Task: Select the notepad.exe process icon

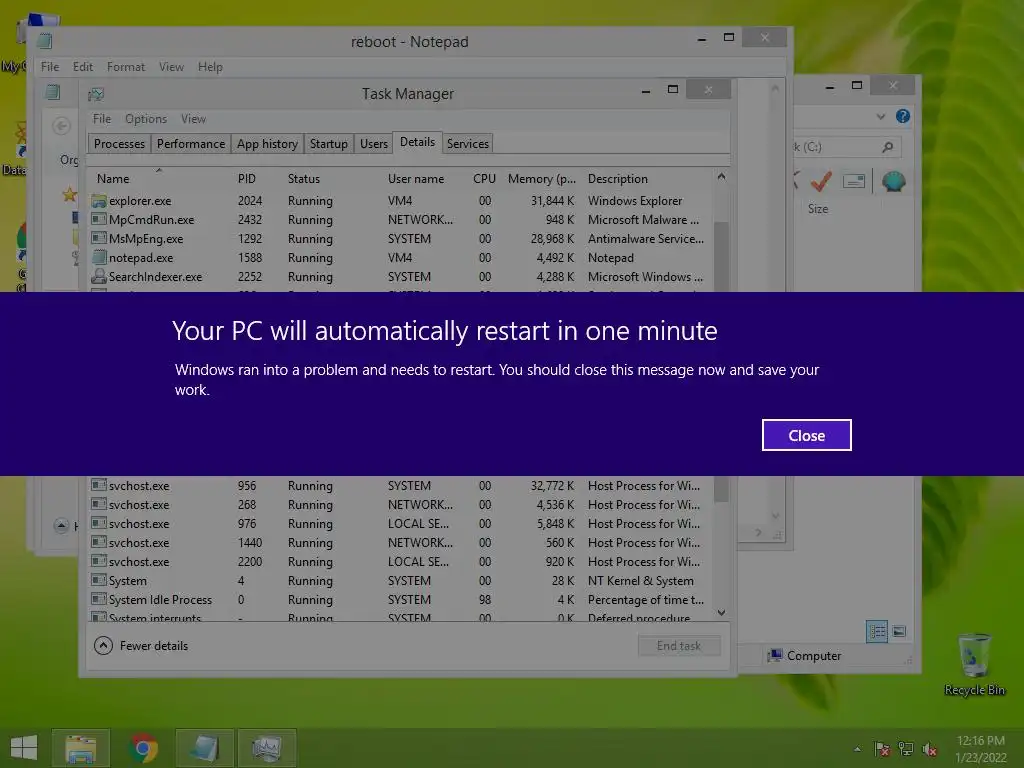Action: 99,257
